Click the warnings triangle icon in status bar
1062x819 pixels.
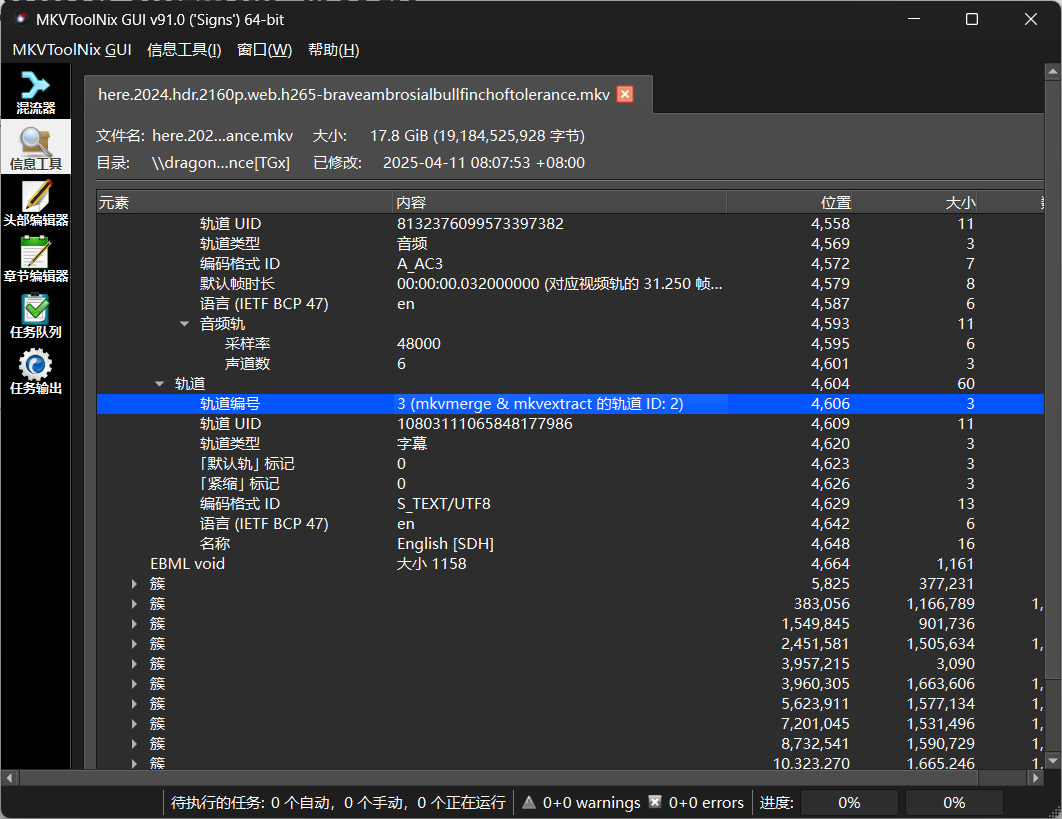(x=529, y=802)
